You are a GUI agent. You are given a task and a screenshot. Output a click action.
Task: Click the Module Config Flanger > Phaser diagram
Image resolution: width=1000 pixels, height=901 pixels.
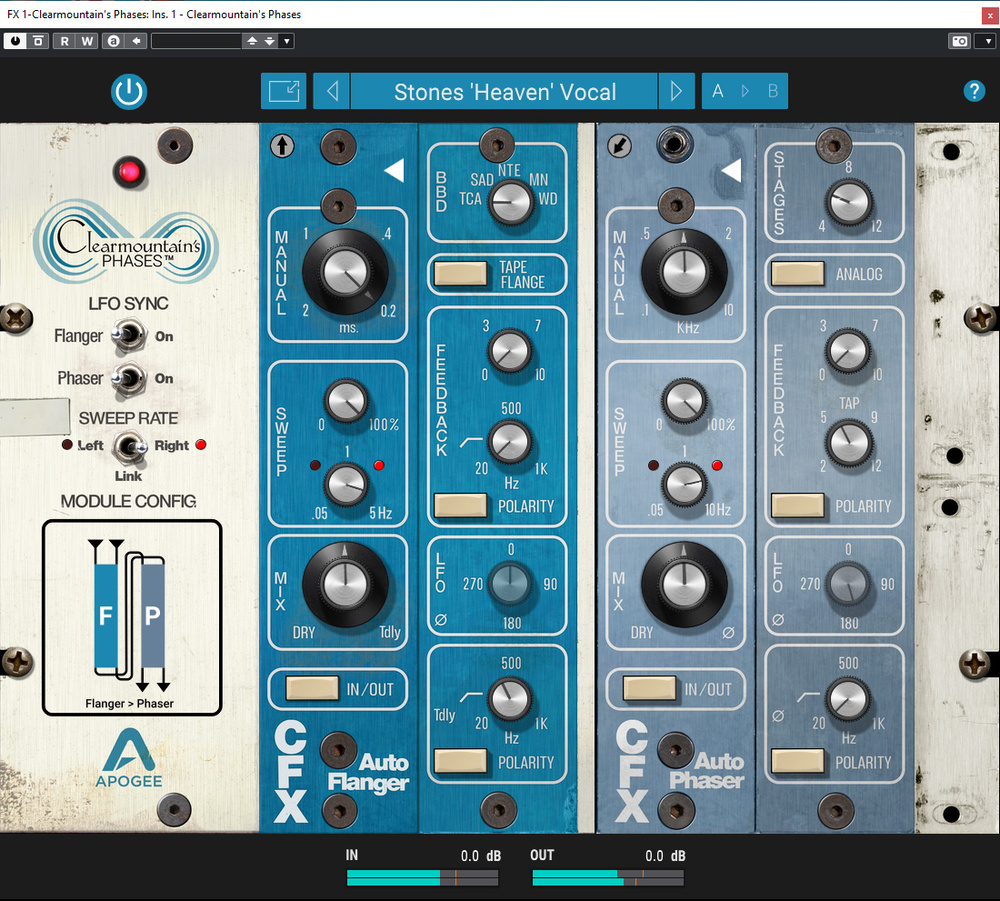tap(132, 617)
